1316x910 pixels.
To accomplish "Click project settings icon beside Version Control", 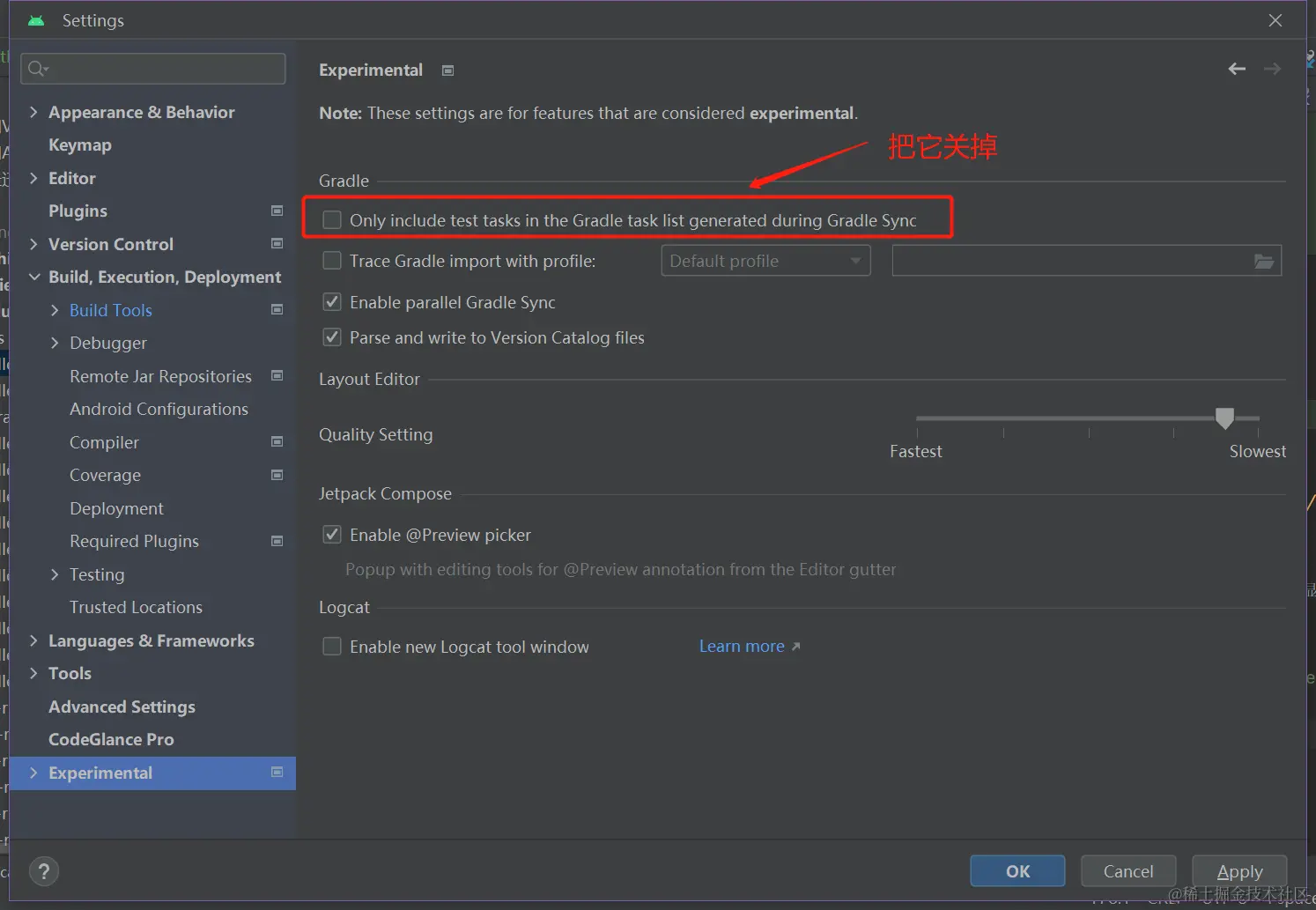I will 277,244.
